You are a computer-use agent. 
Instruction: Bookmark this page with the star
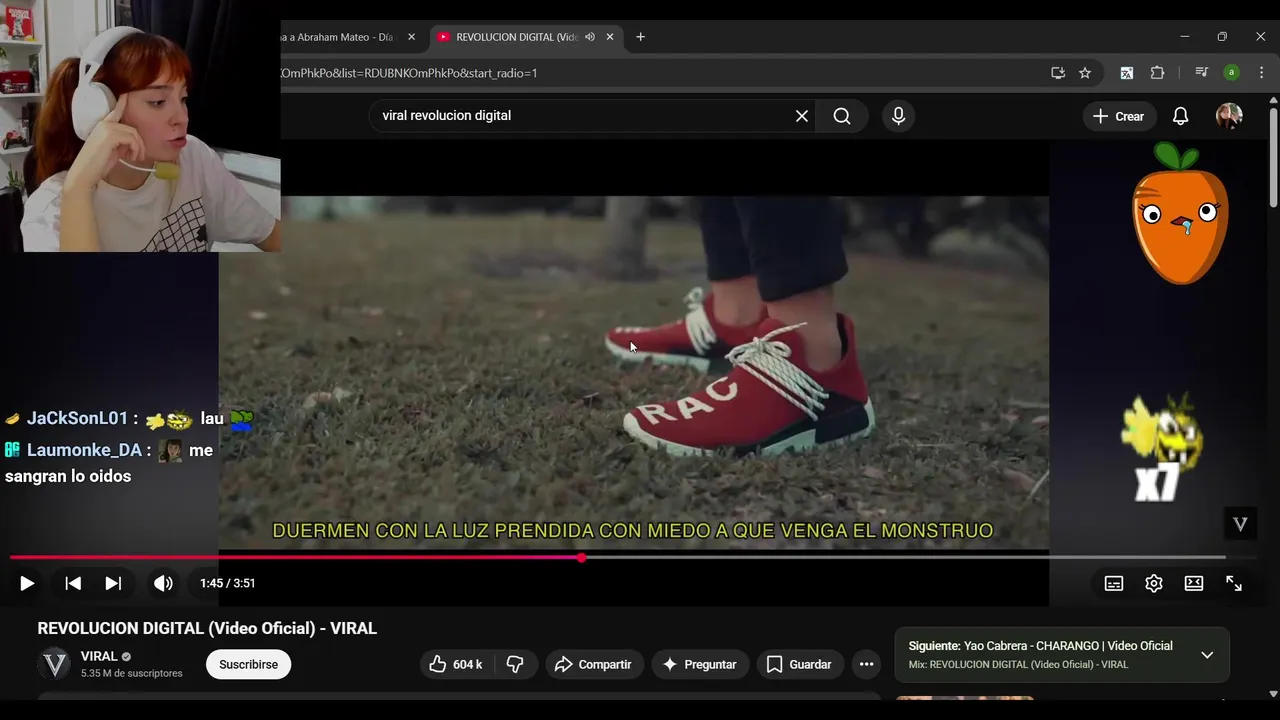click(1085, 73)
